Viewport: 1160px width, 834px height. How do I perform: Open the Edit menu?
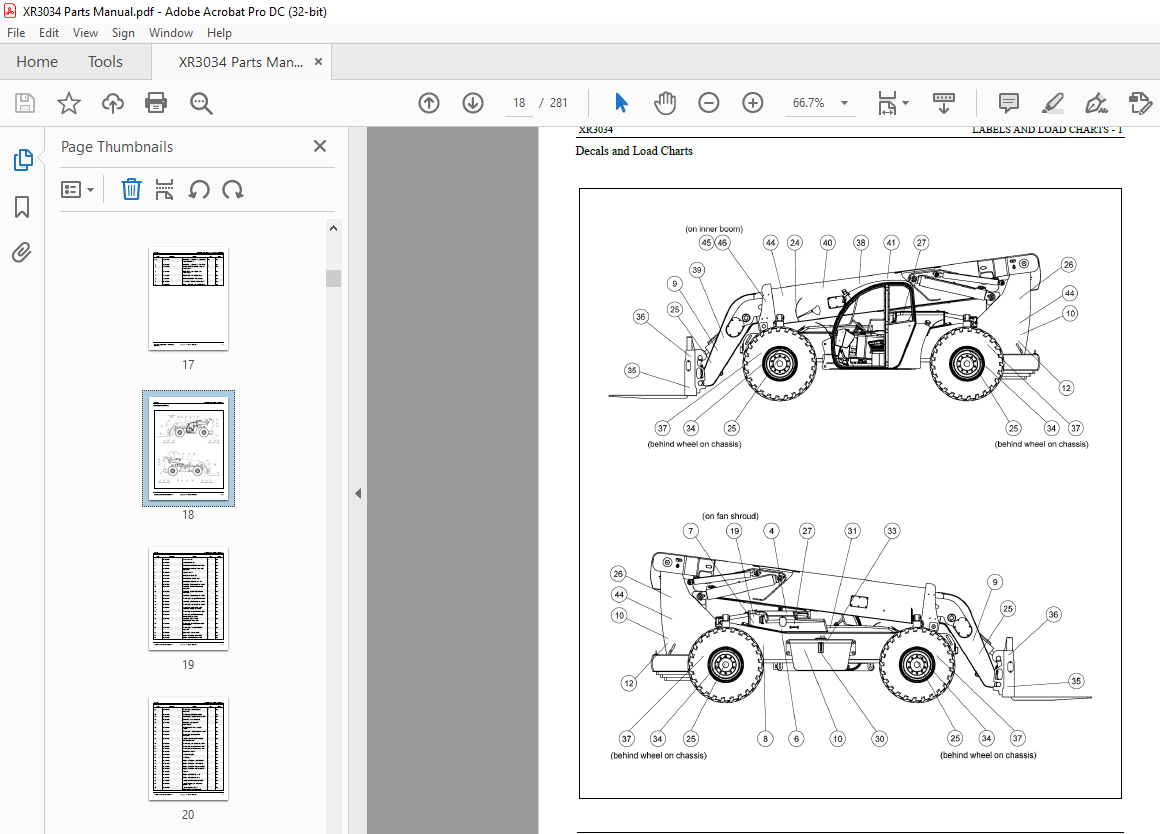click(x=49, y=33)
